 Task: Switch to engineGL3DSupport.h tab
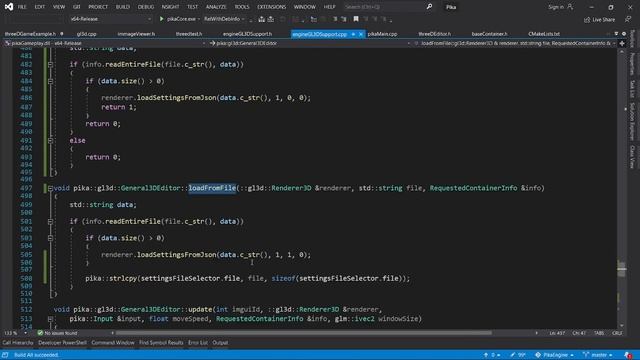(x=247, y=34)
